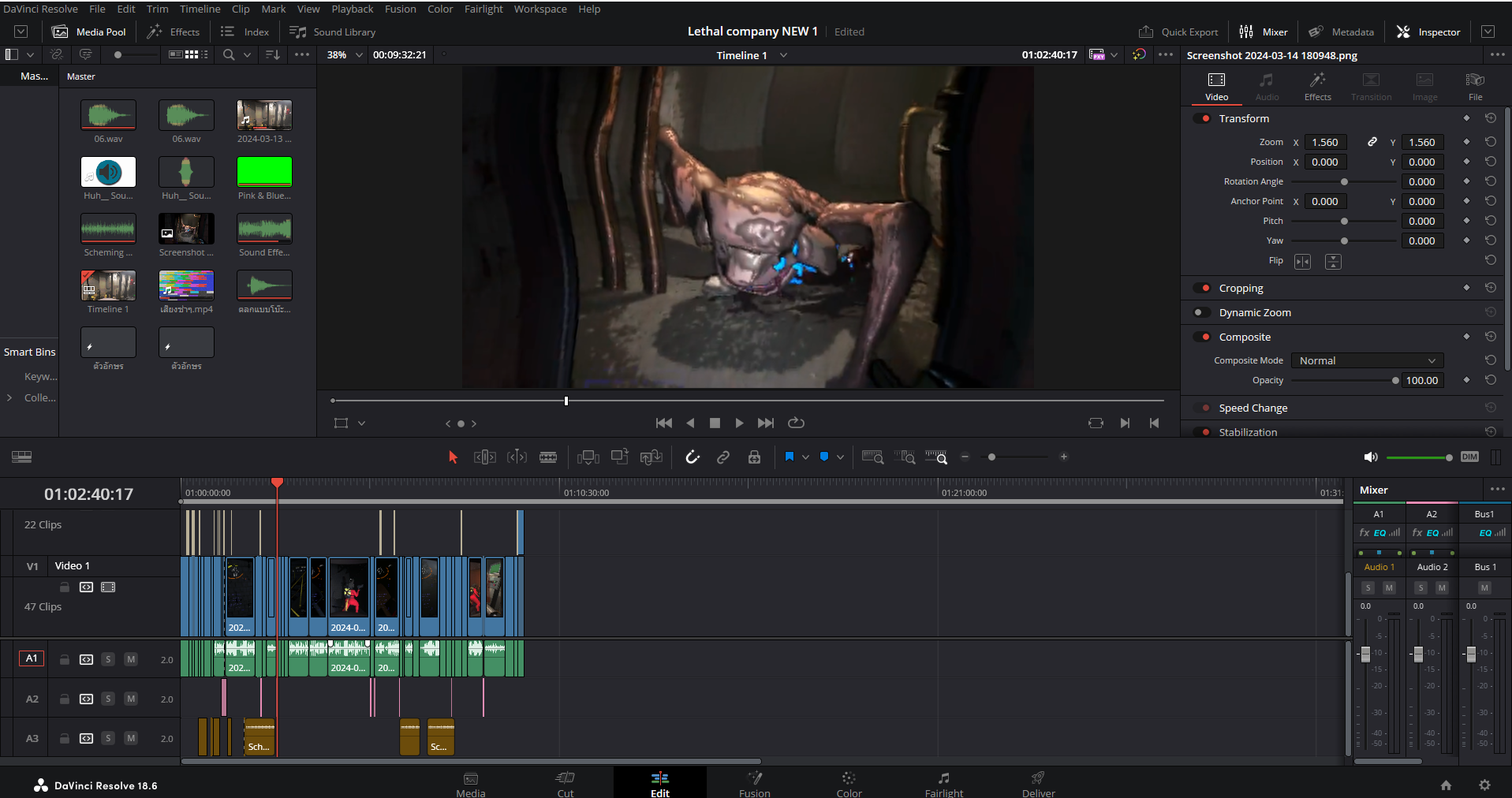Solo audio track A1

tap(108, 659)
